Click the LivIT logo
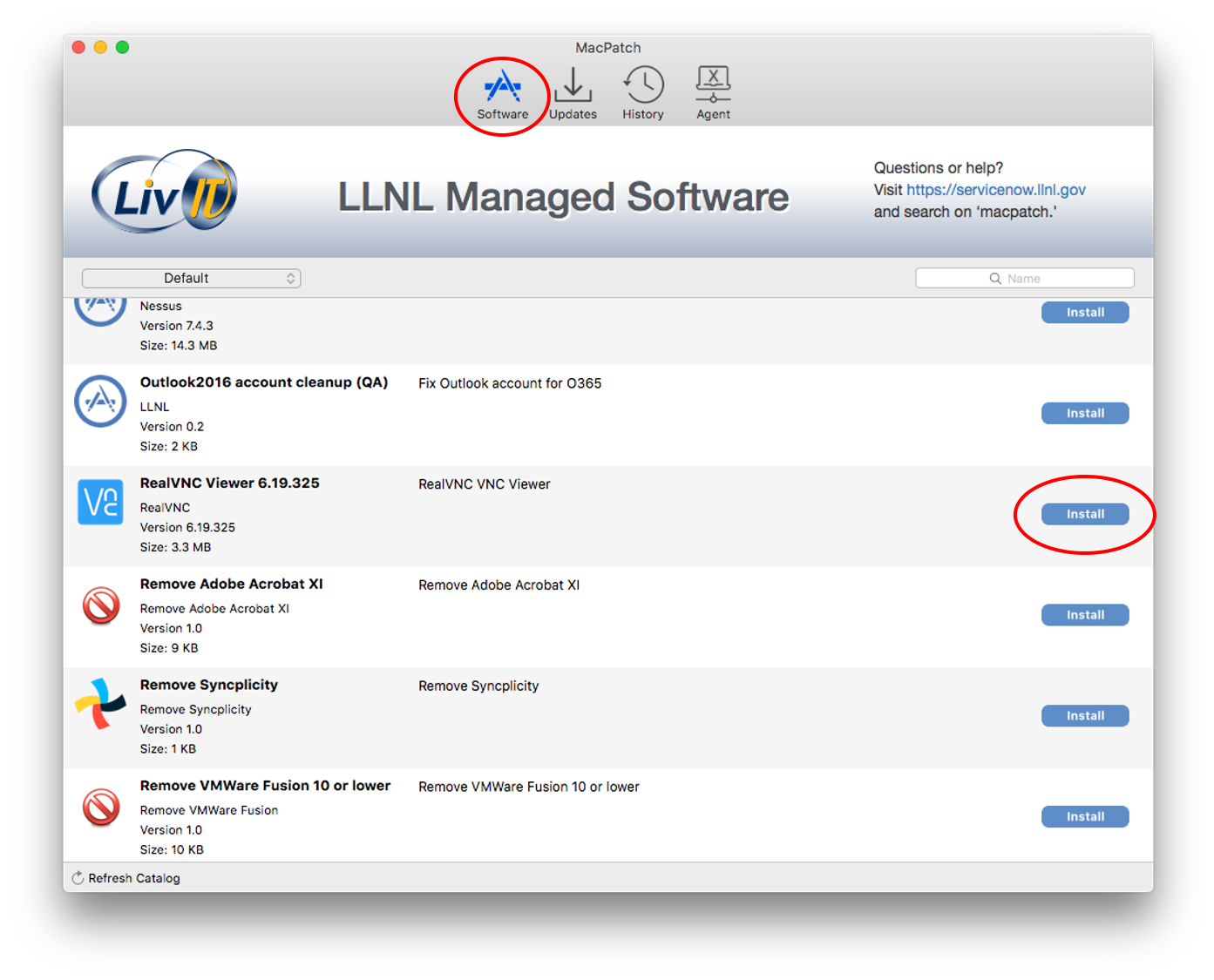The height and width of the screenshot is (980, 1214). click(165, 192)
